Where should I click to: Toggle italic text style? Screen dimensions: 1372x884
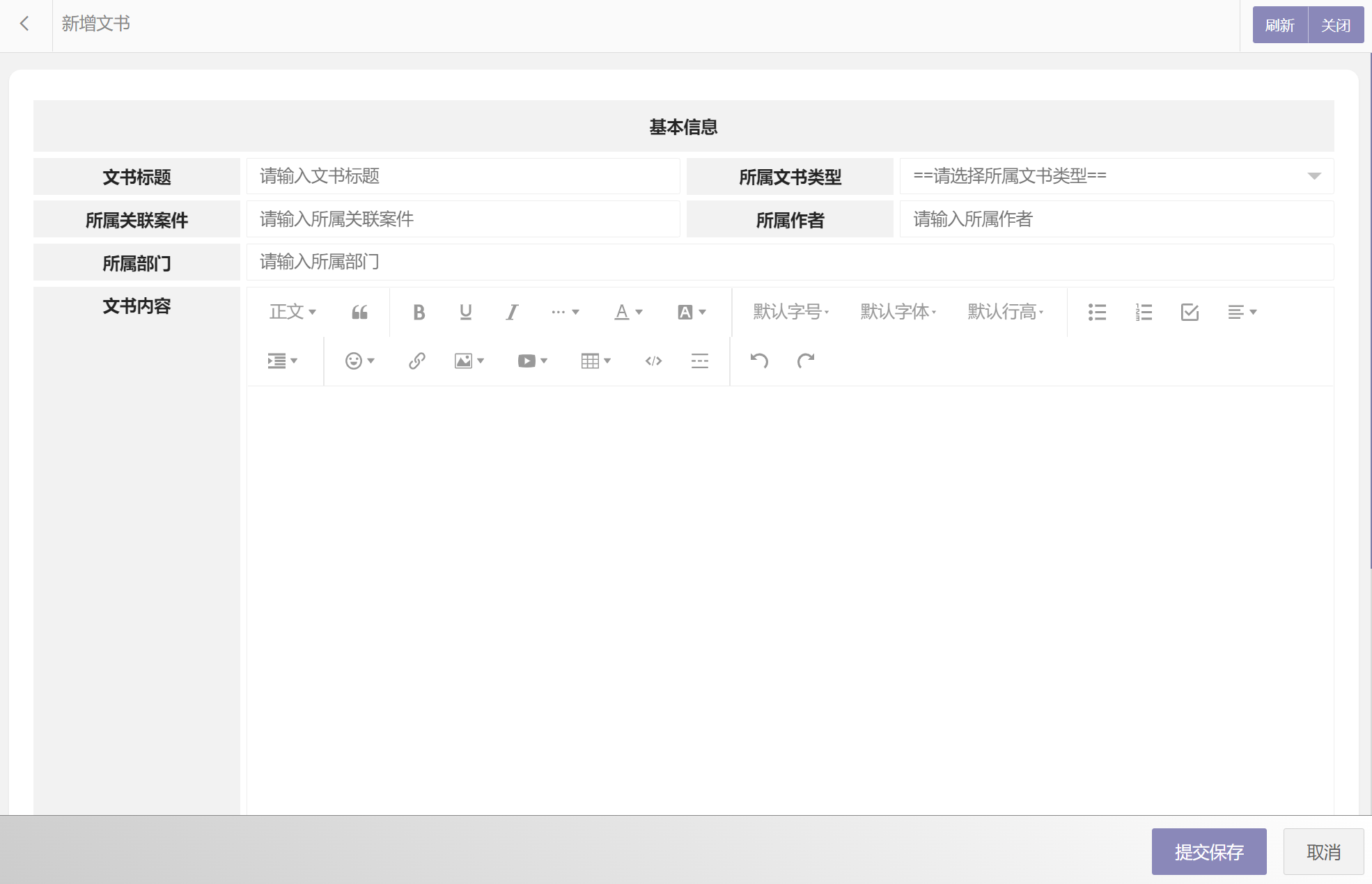[x=512, y=312]
